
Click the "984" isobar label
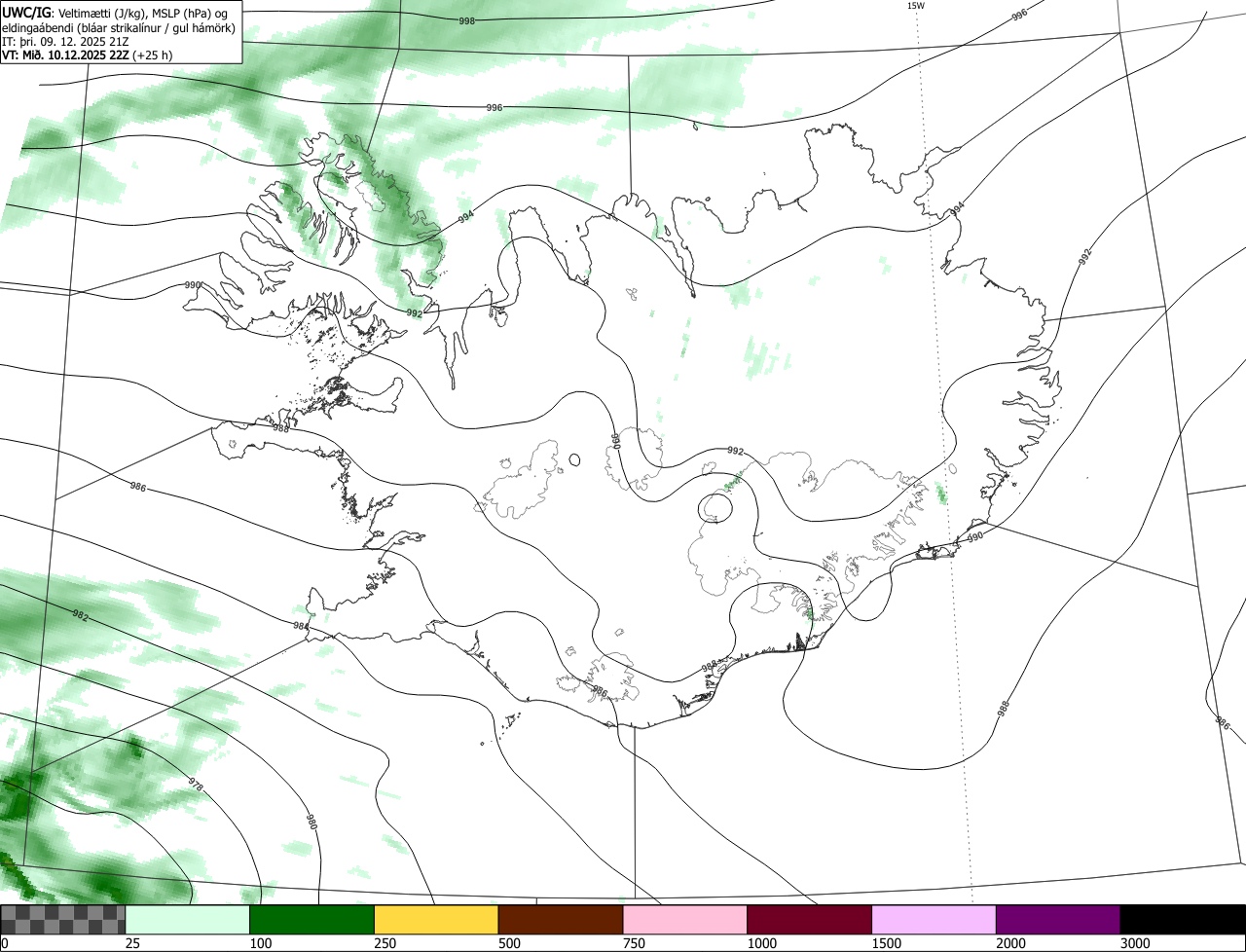pyautogui.click(x=301, y=626)
